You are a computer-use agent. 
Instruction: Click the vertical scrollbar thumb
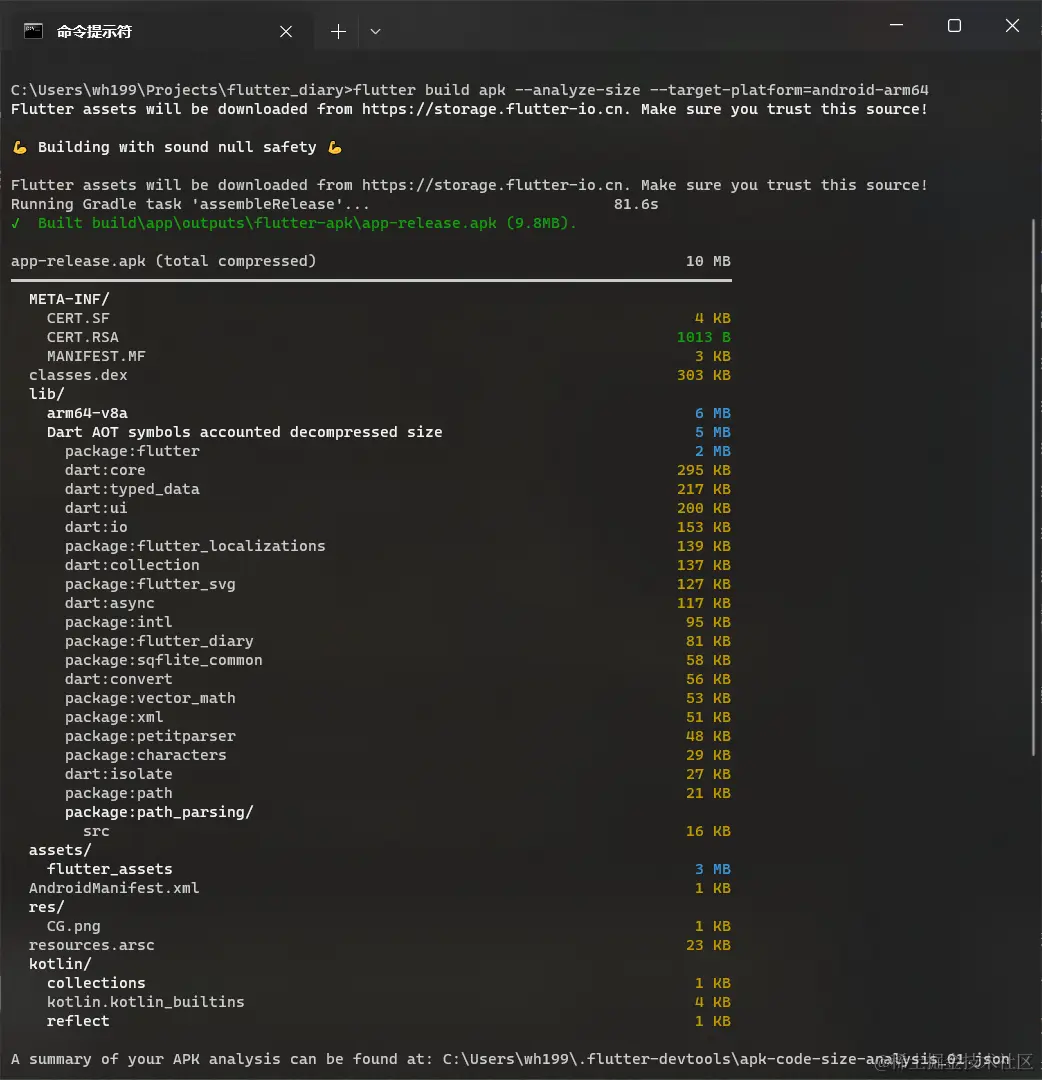1033,487
